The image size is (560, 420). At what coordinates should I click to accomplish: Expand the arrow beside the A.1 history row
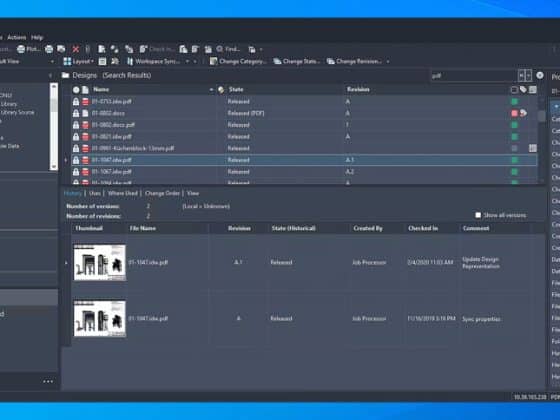pyautogui.click(x=66, y=263)
